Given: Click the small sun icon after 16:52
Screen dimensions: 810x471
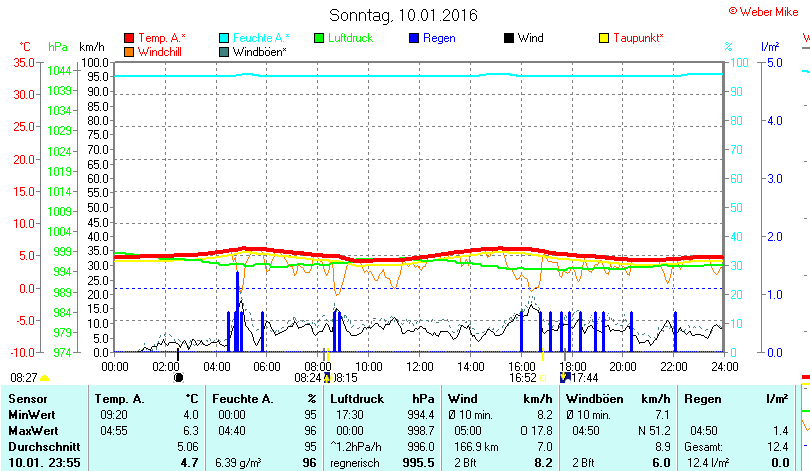Looking at the screenshot, I should (543, 378).
